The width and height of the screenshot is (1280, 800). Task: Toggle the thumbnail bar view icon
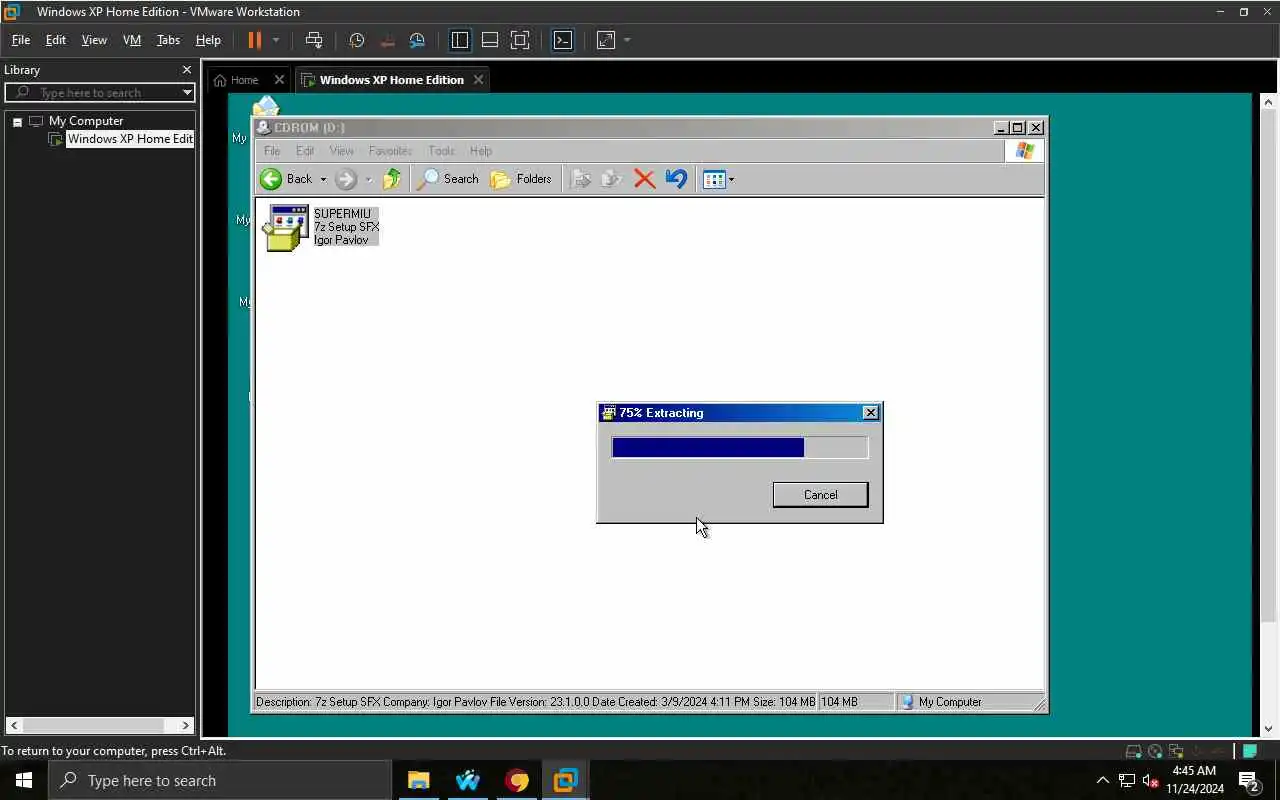pyautogui.click(x=490, y=40)
